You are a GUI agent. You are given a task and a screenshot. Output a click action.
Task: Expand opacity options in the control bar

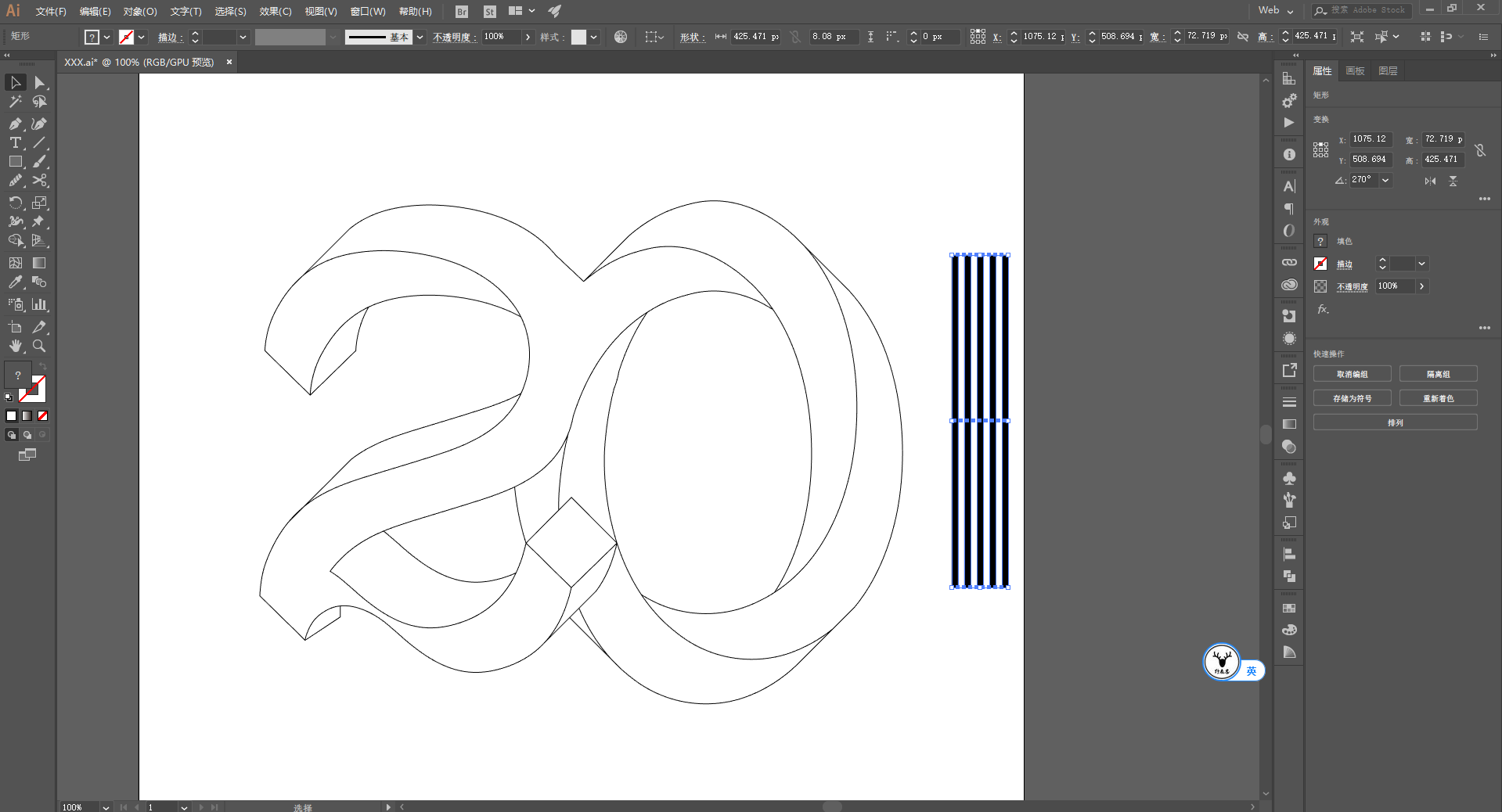[x=528, y=37]
